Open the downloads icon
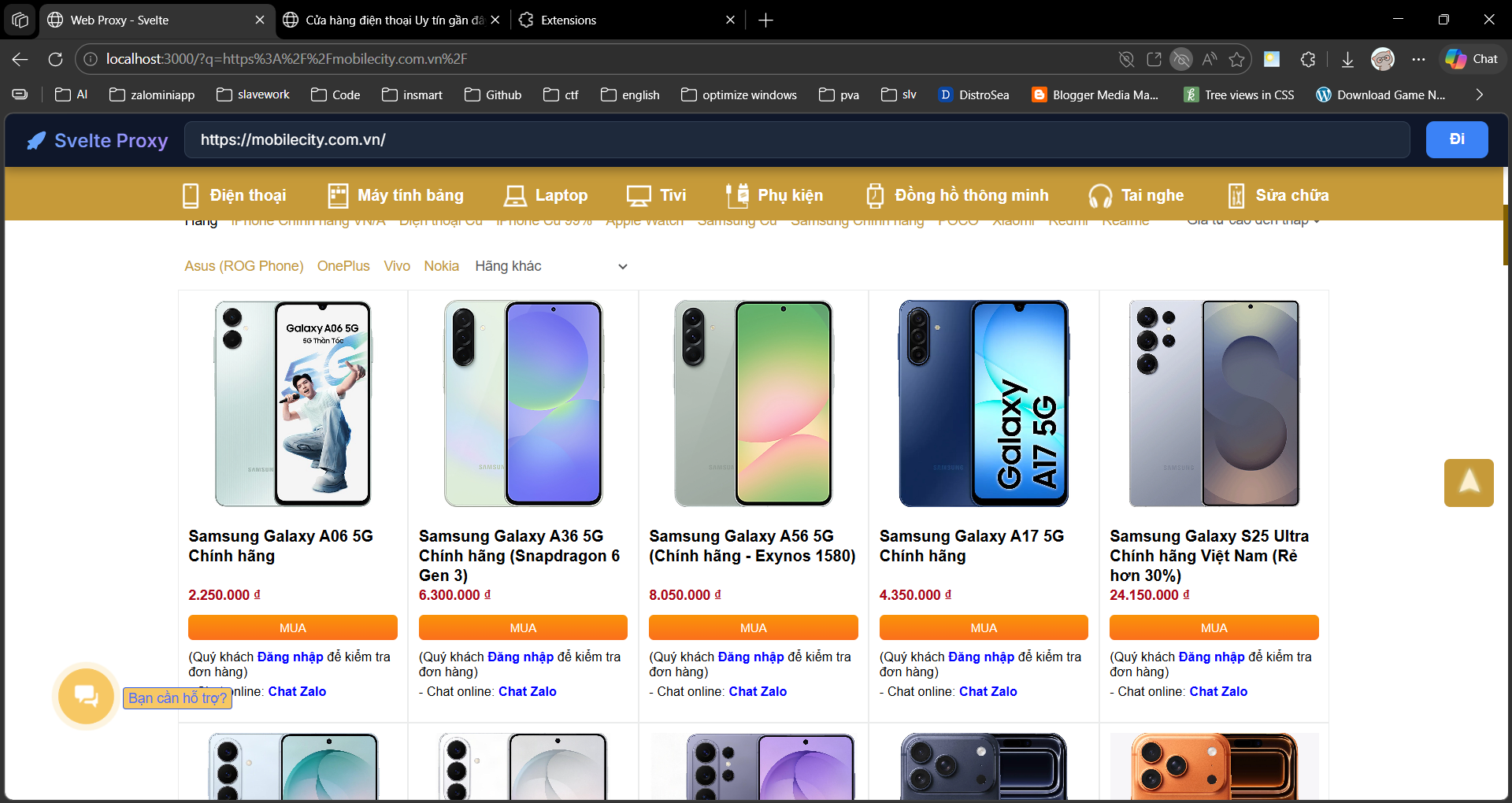The height and width of the screenshot is (803, 1512). pyautogui.click(x=1347, y=59)
